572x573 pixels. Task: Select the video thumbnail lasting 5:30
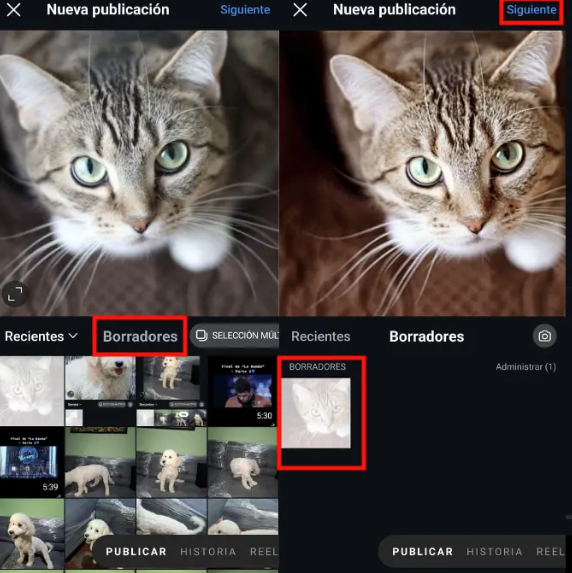[x=243, y=391]
